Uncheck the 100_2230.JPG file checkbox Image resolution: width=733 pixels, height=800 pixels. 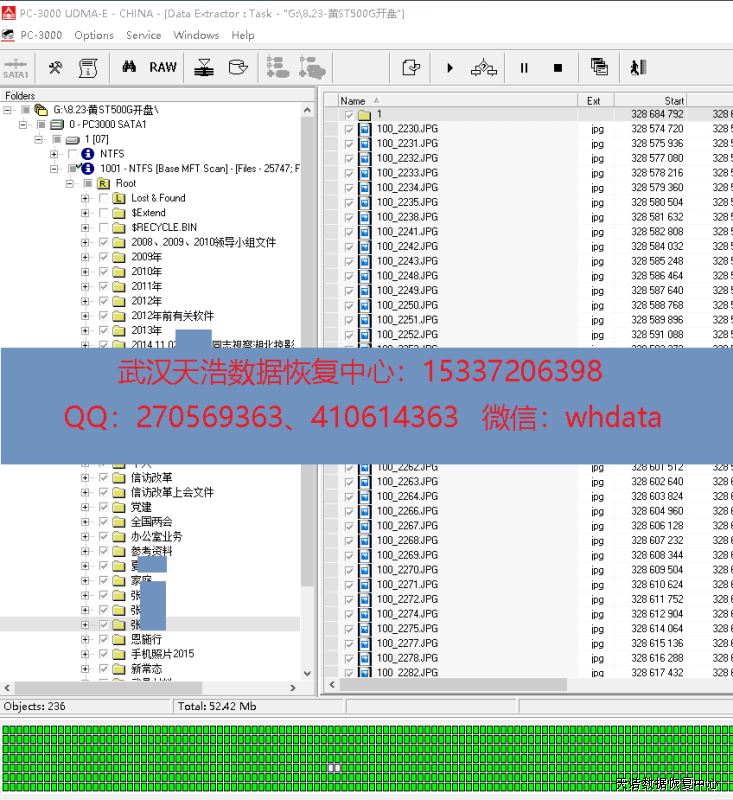coord(349,129)
